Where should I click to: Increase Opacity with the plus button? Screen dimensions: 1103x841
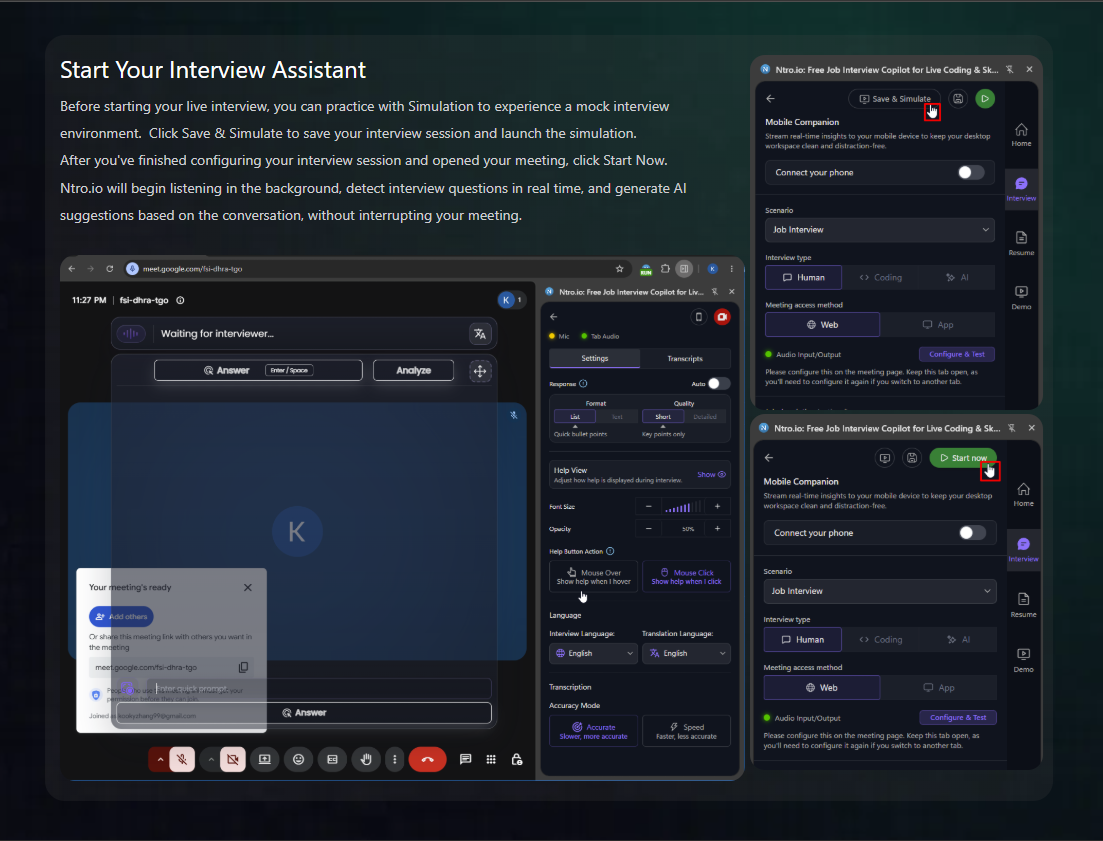click(718, 529)
